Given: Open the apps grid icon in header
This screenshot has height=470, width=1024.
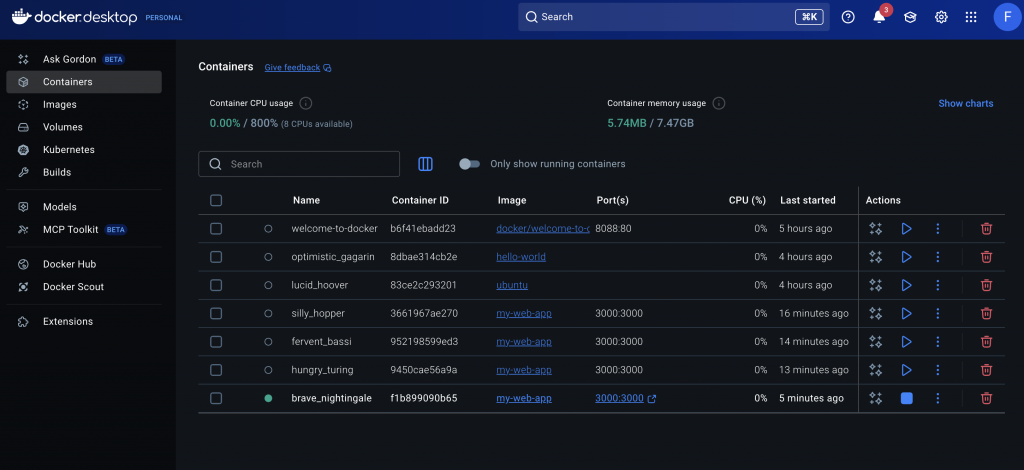Looking at the screenshot, I should [x=970, y=17].
